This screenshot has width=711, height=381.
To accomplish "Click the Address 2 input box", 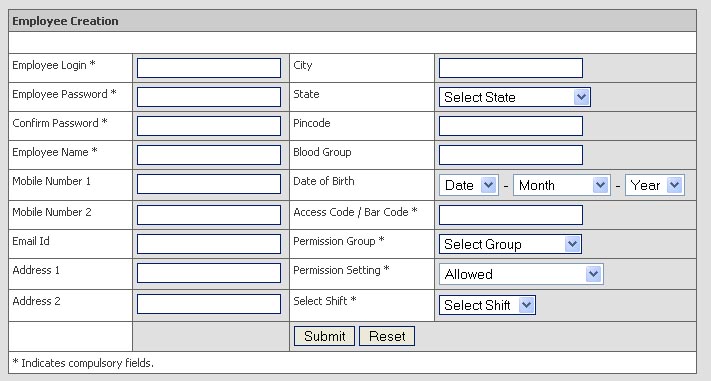I will (x=209, y=304).
